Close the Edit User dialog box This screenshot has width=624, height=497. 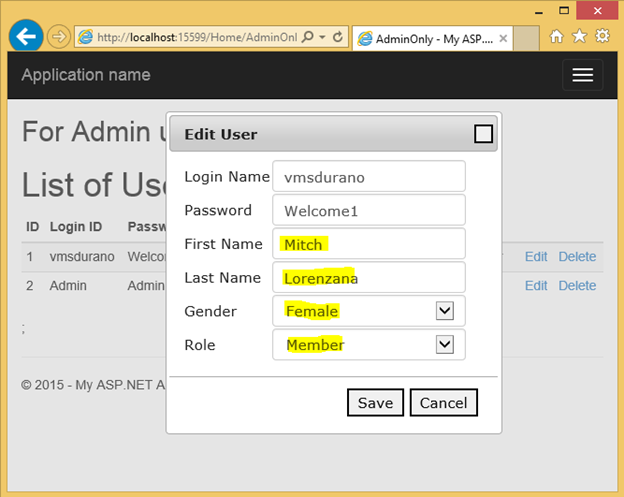[483, 134]
